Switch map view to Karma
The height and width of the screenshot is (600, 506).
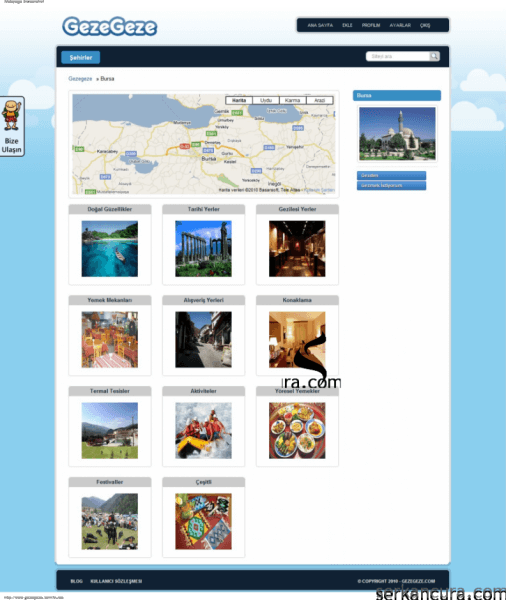(x=292, y=100)
